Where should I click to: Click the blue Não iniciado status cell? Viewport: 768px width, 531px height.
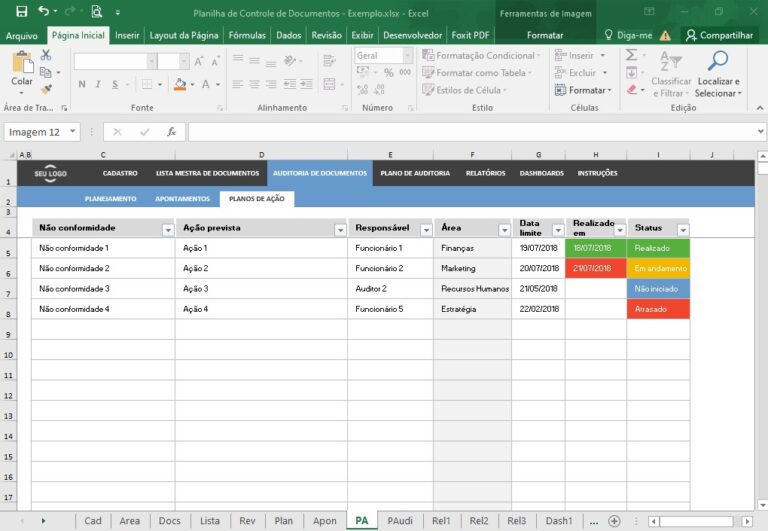[658, 289]
